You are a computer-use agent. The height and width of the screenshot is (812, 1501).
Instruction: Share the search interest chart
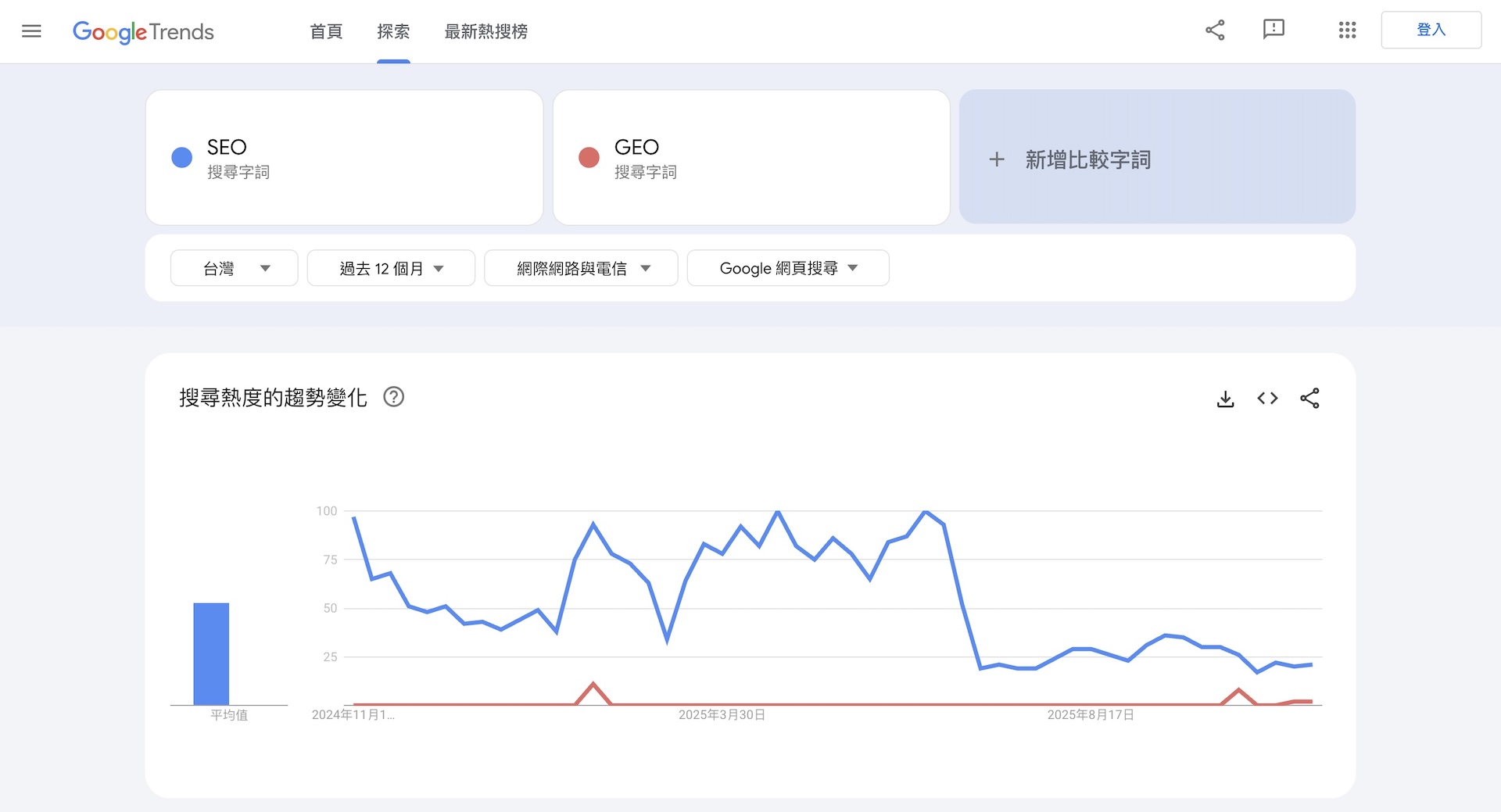[1309, 399]
